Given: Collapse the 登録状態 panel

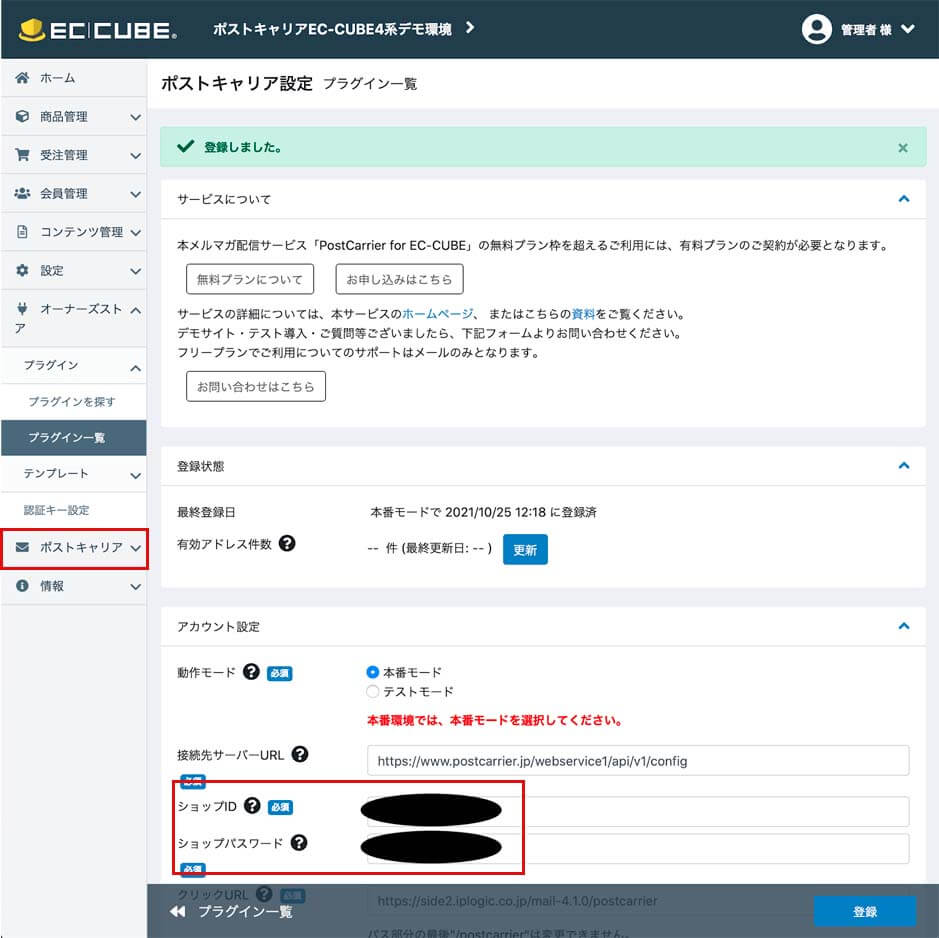Looking at the screenshot, I should coord(904,465).
